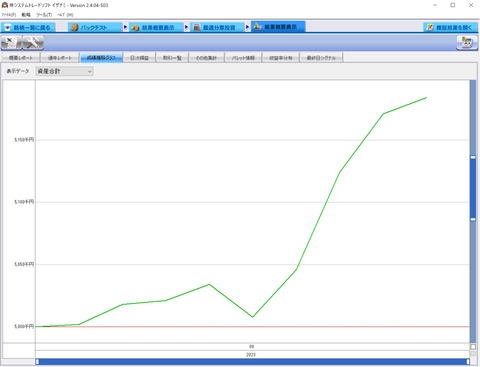The height and width of the screenshot is (367, 480).
Task: Switch to the 最終日シグナル tab
Action: [x=321, y=58]
